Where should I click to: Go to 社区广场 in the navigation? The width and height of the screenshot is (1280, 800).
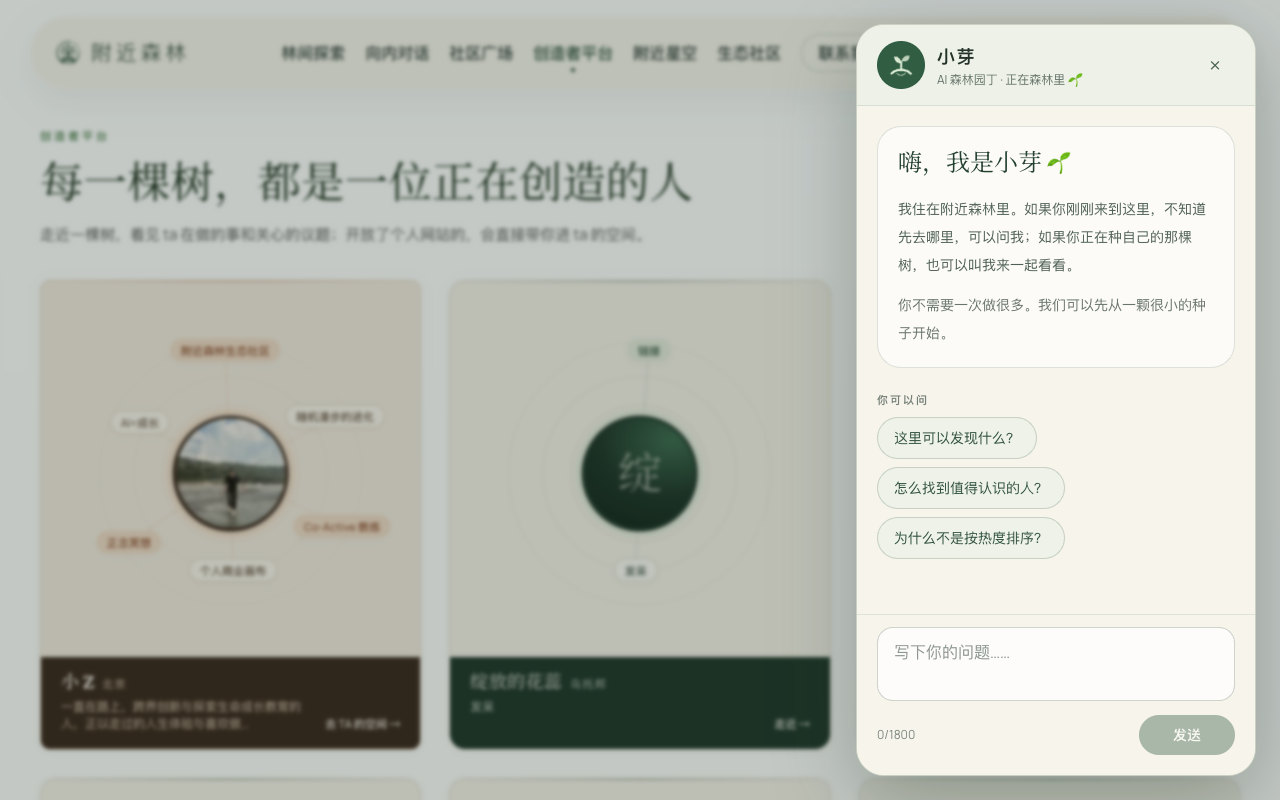pyautogui.click(x=481, y=53)
